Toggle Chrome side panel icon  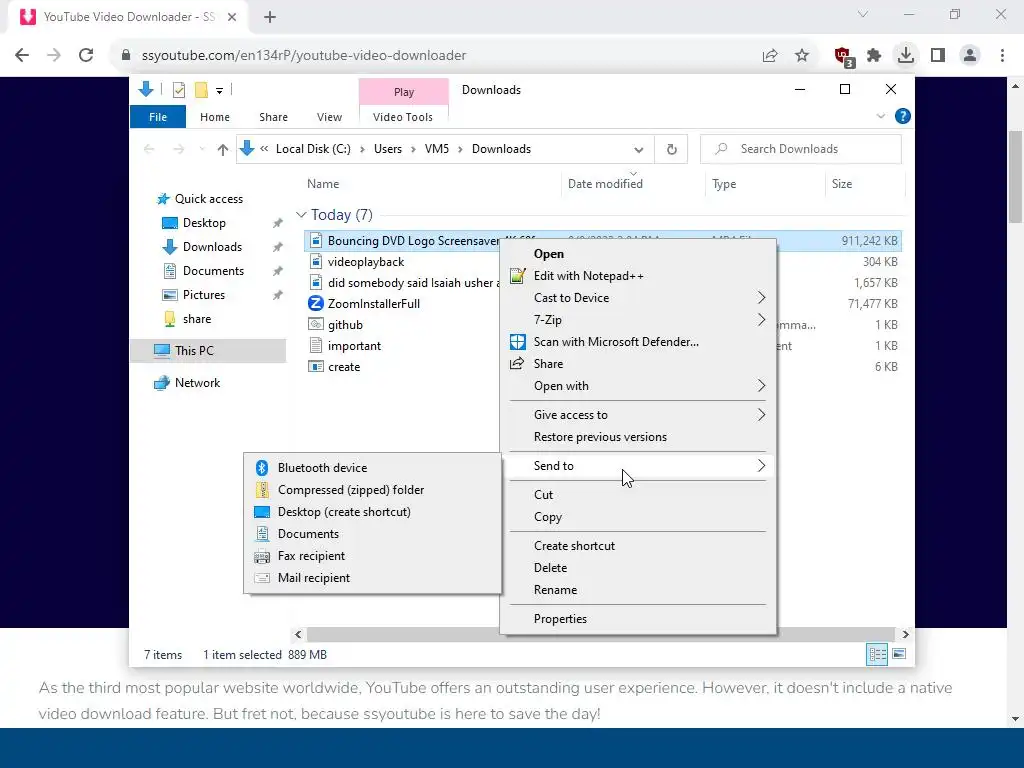pyautogui.click(x=938, y=56)
